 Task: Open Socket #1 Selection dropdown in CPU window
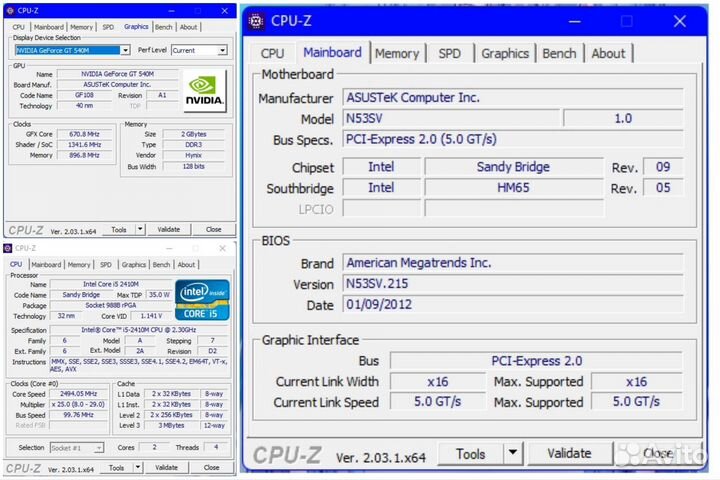[77, 447]
